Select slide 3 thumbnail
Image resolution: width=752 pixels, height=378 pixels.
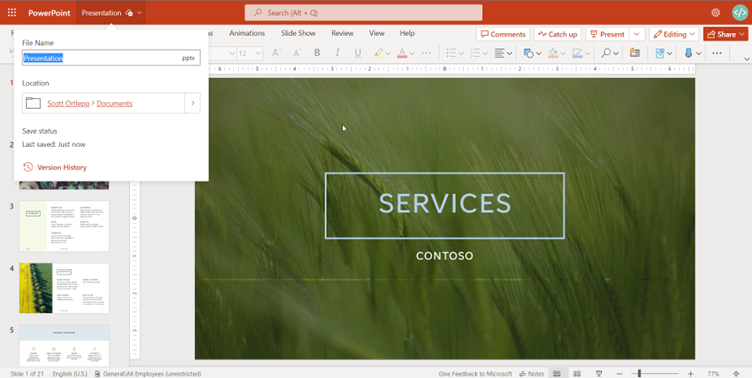pos(64,226)
